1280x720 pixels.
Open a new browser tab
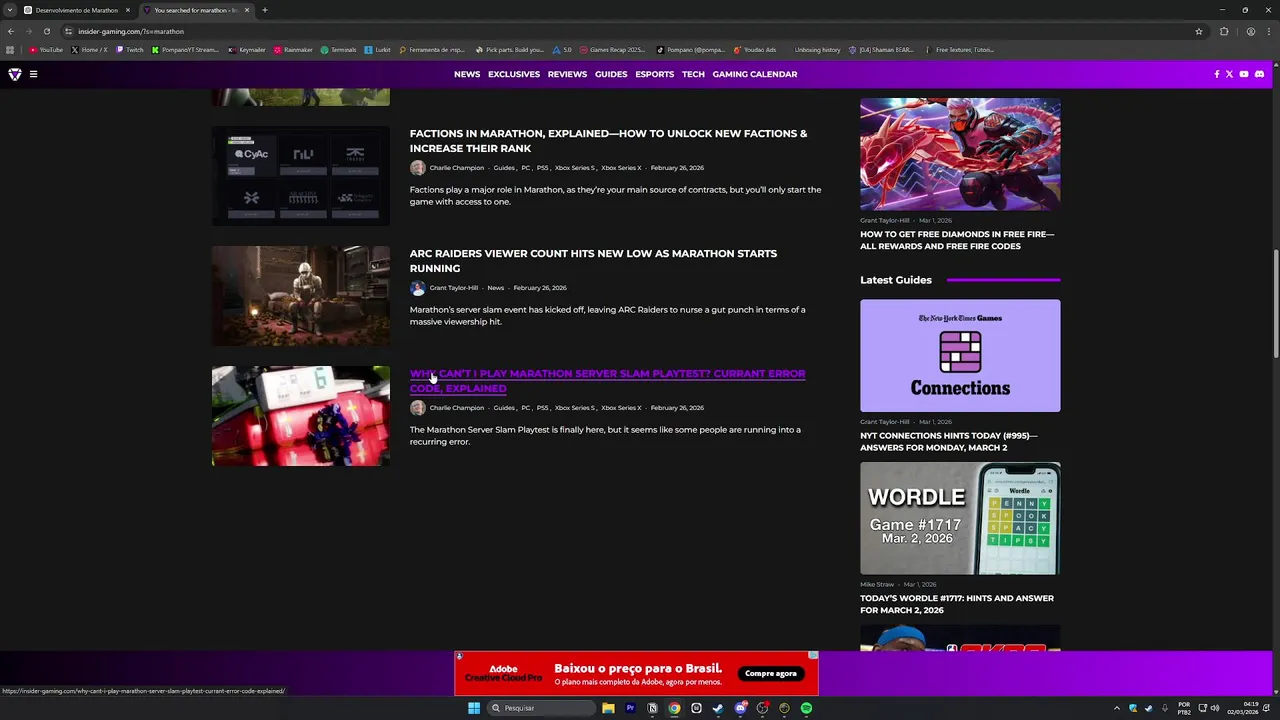pos(265,10)
